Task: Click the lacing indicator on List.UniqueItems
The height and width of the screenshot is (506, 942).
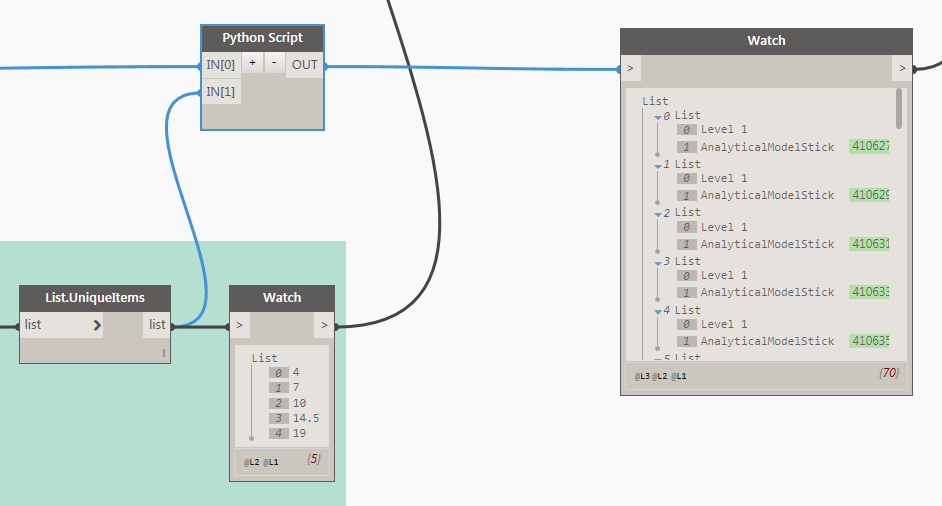Action: [x=163, y=353]
